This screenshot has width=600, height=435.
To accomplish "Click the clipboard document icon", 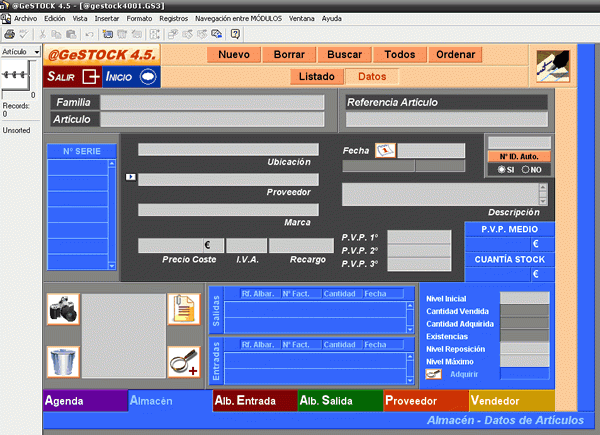I will (184, 309).
